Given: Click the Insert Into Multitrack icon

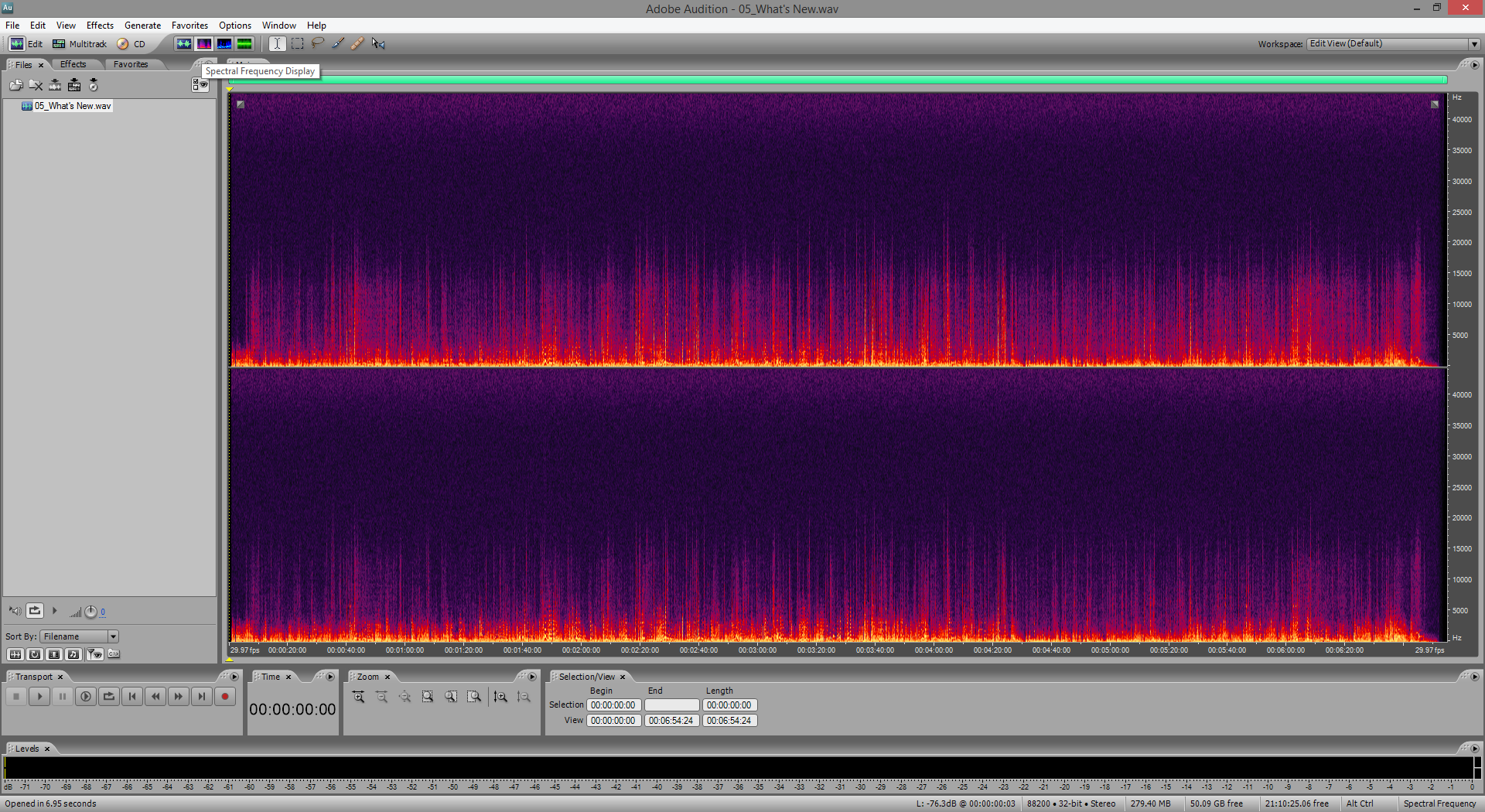Looking at the screenshot, I should [74, 85].
